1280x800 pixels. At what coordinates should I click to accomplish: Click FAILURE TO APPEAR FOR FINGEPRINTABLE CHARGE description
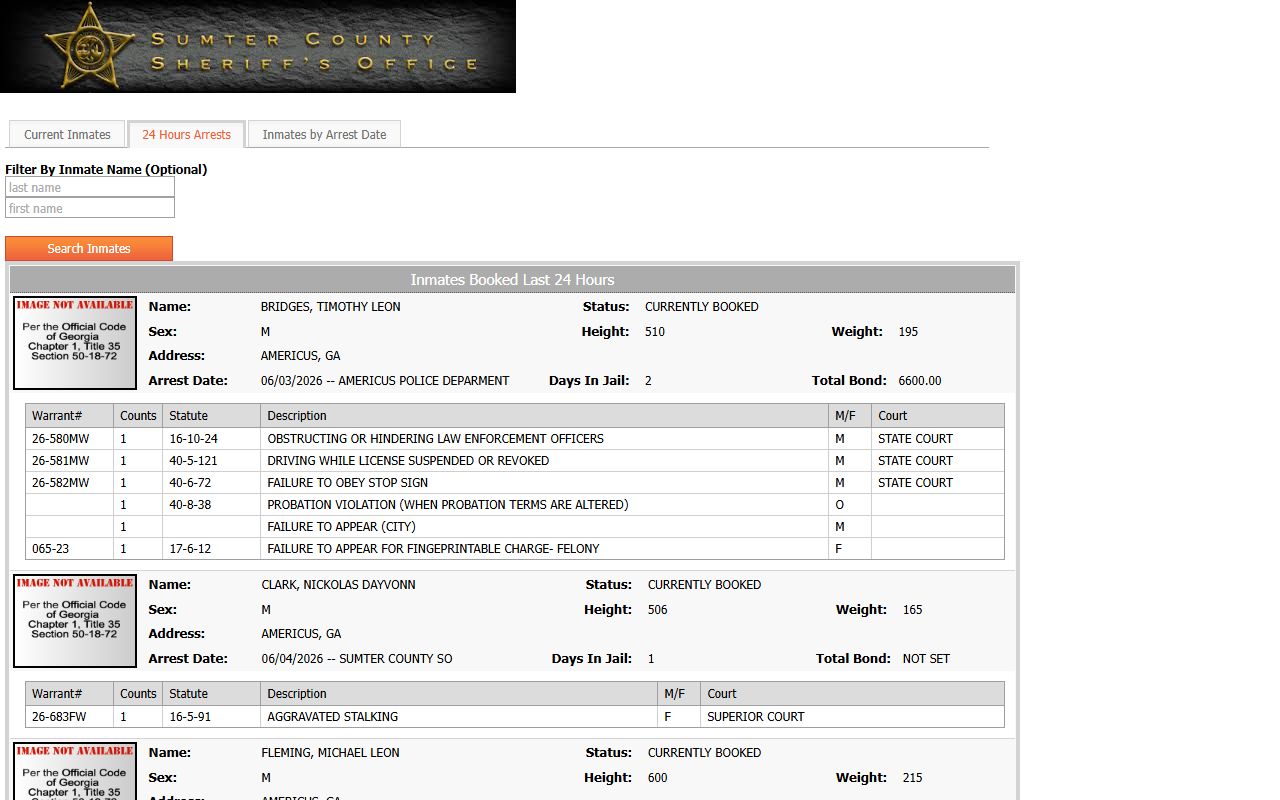coord(433,549)
